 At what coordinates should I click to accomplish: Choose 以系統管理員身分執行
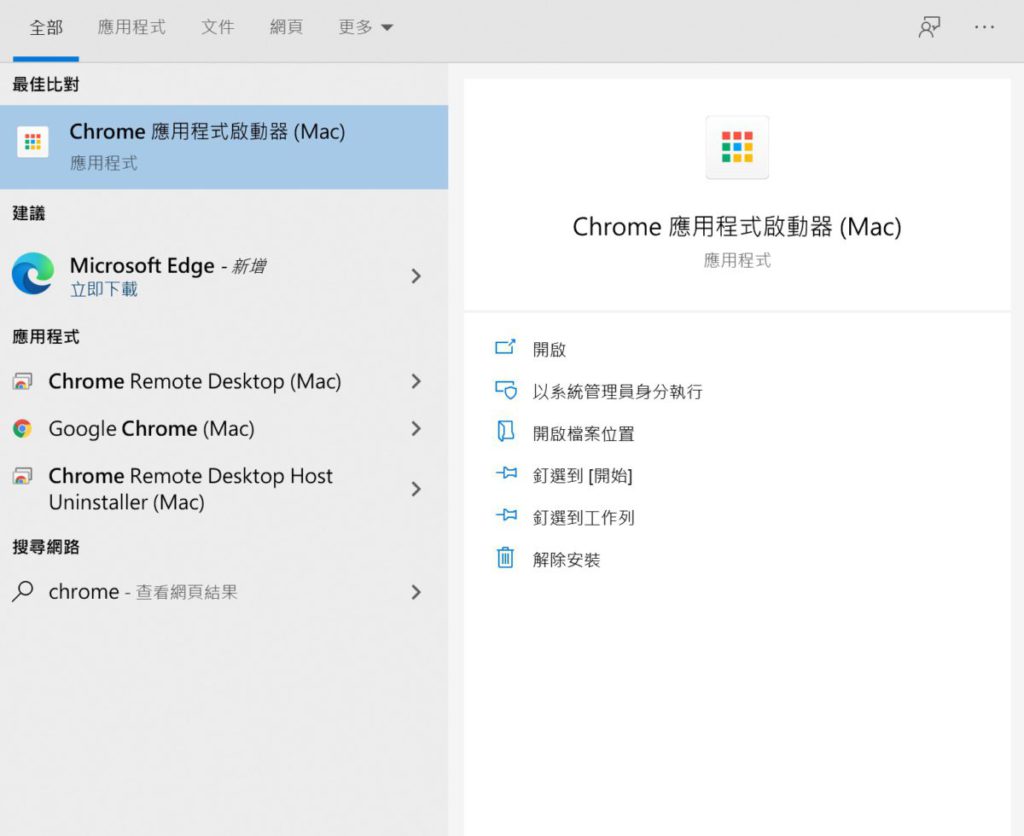pos(617,391)
